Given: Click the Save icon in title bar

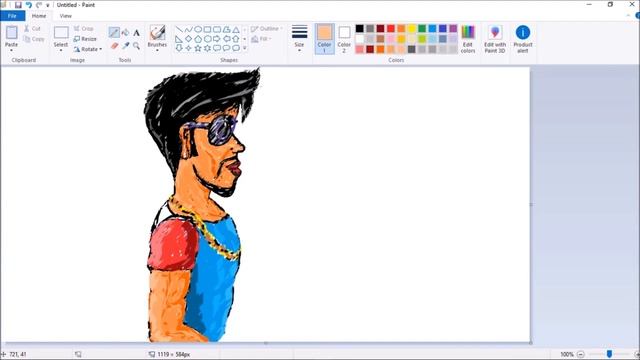Looking at the screenshot, I should click(x=18, y=5).
